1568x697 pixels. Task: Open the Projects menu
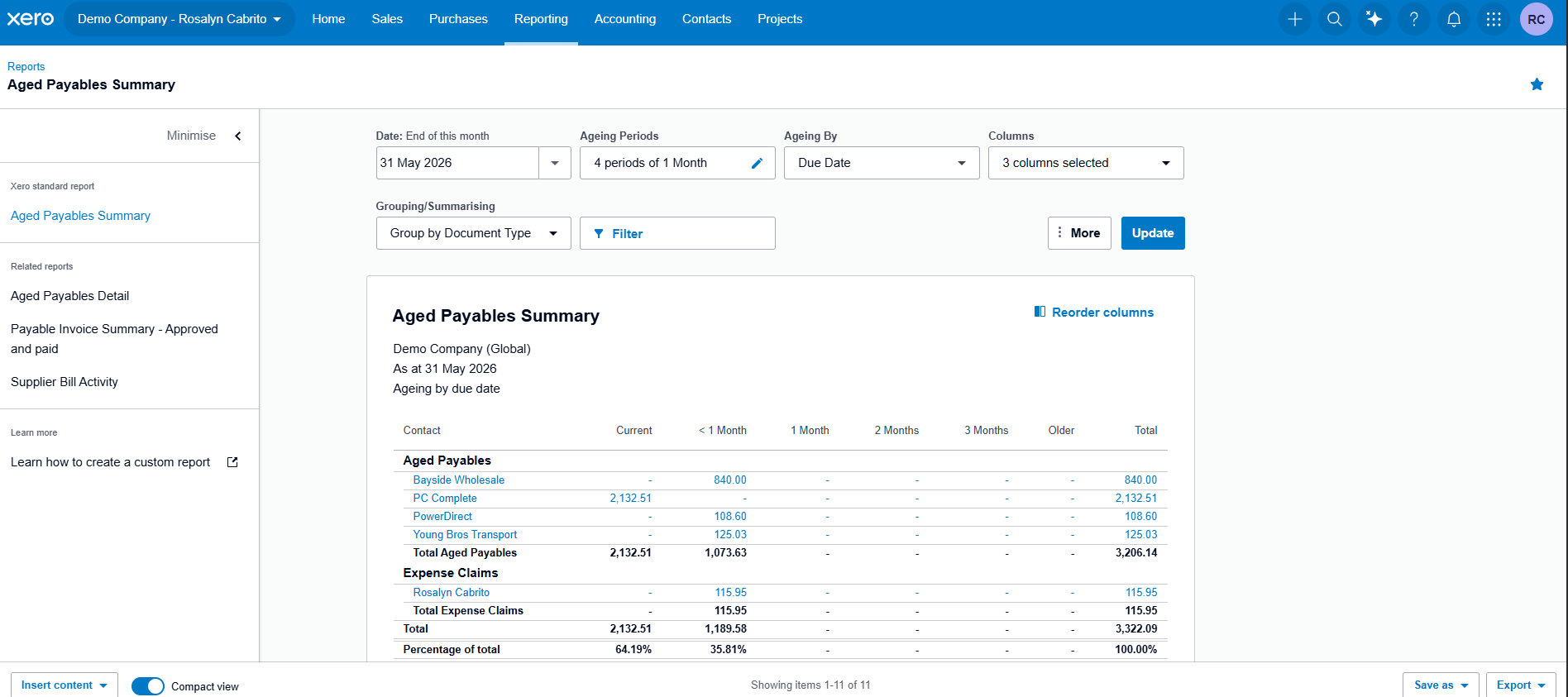tap(780, 19)
